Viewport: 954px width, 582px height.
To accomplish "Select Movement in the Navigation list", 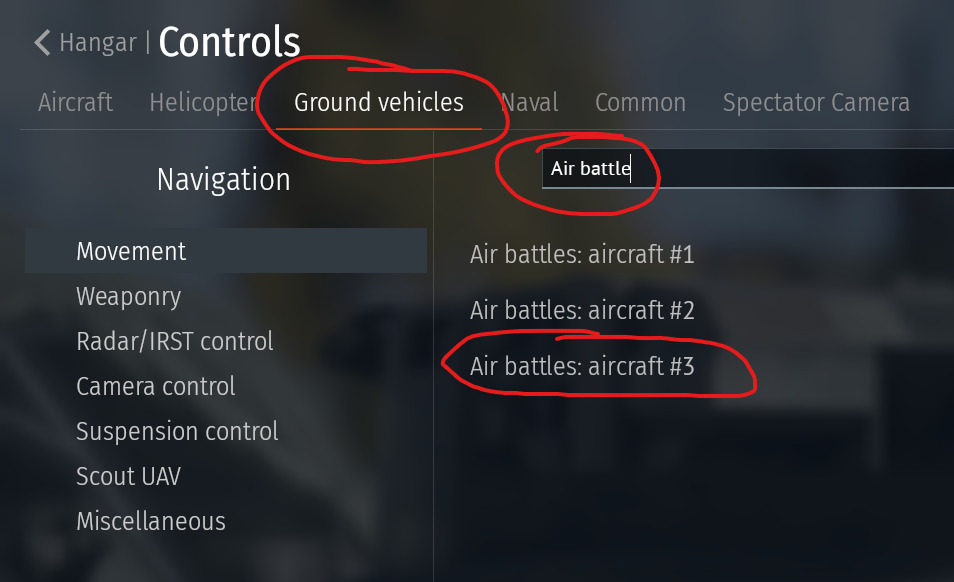I will tap(131, 251).
